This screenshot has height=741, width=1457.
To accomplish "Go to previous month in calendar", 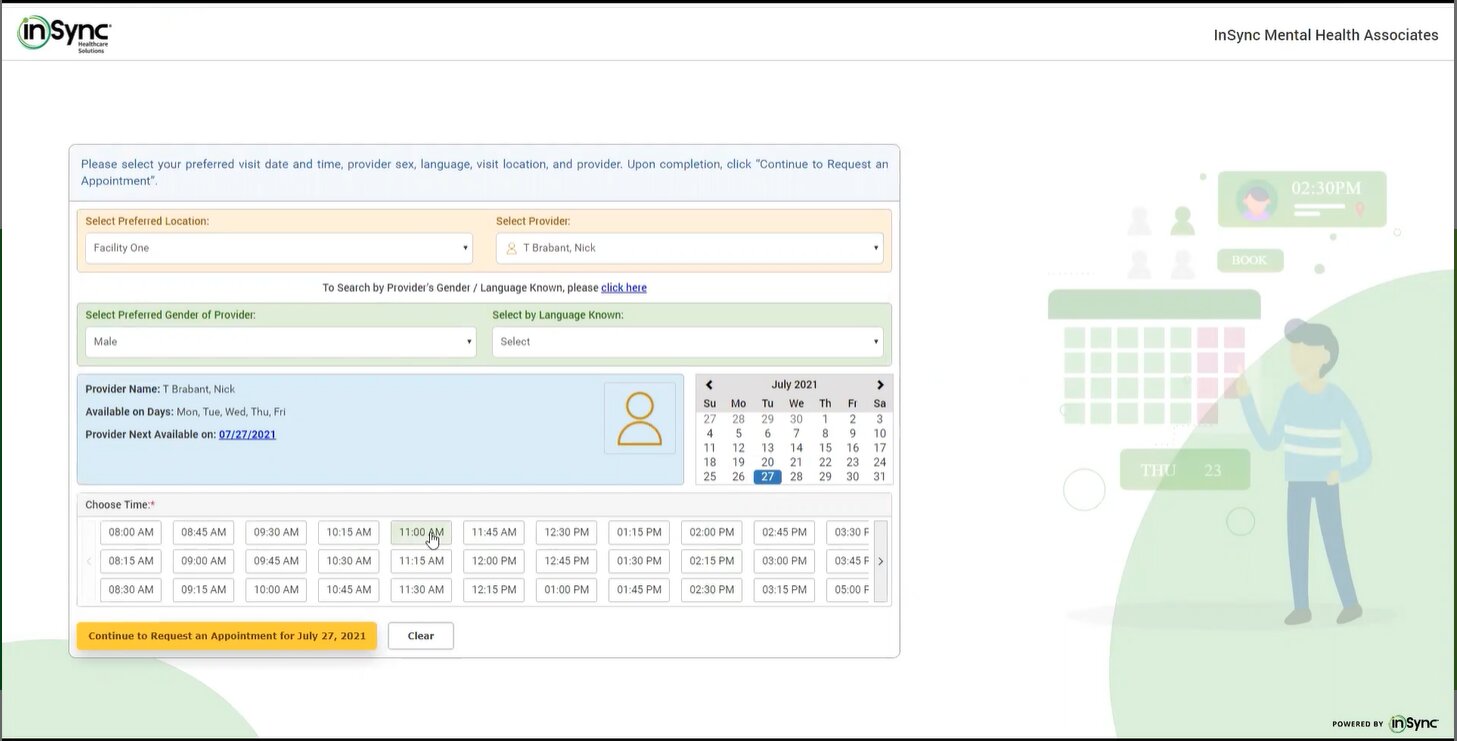I will (709, 385).
